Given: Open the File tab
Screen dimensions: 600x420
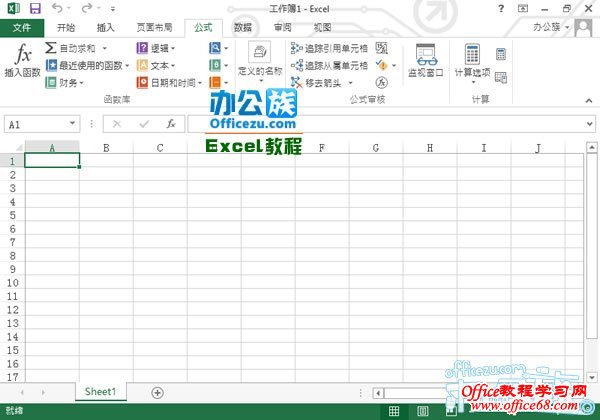Looking at the screenshot, I should coord(22,28).
